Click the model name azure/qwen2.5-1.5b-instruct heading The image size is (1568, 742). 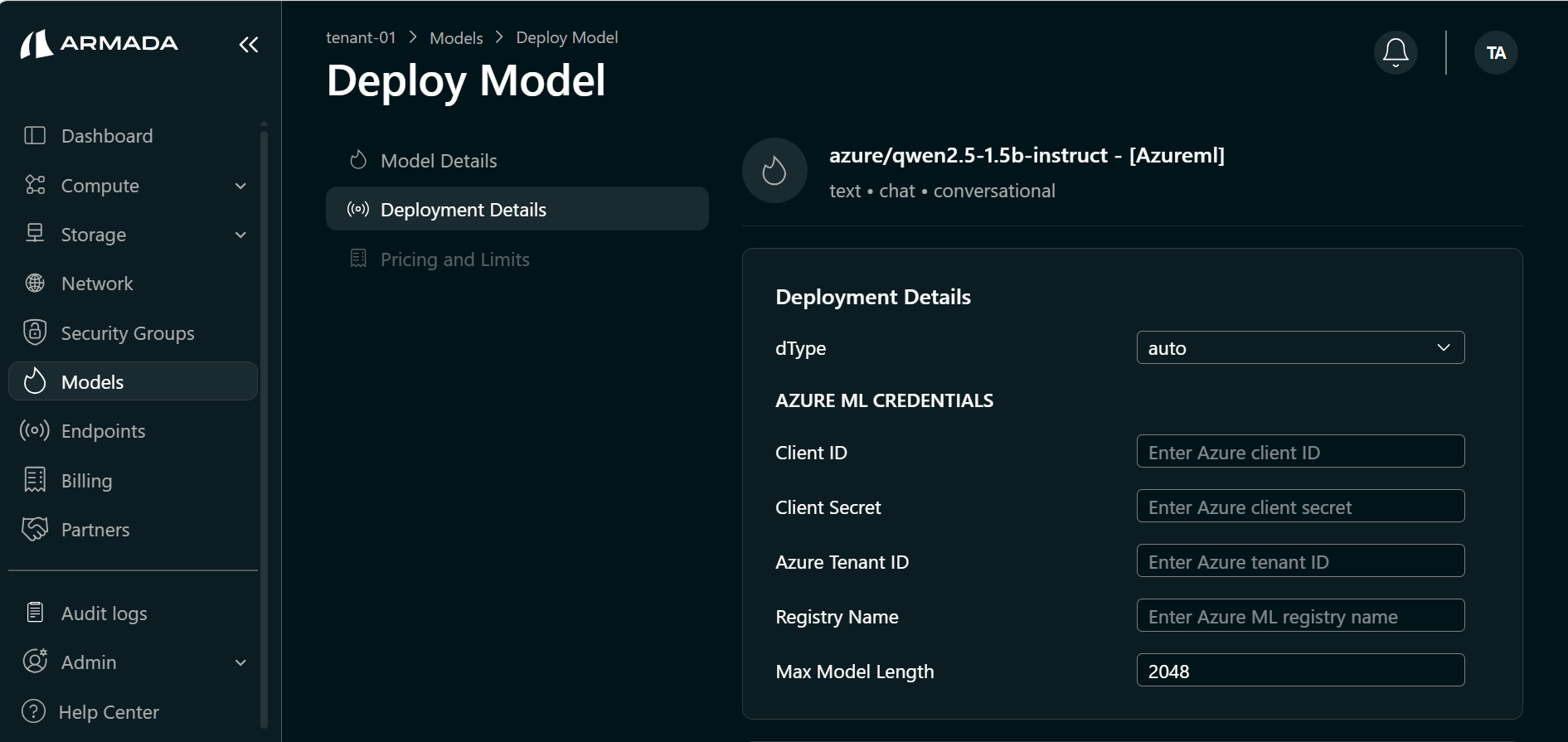(x=1027, y=155)
